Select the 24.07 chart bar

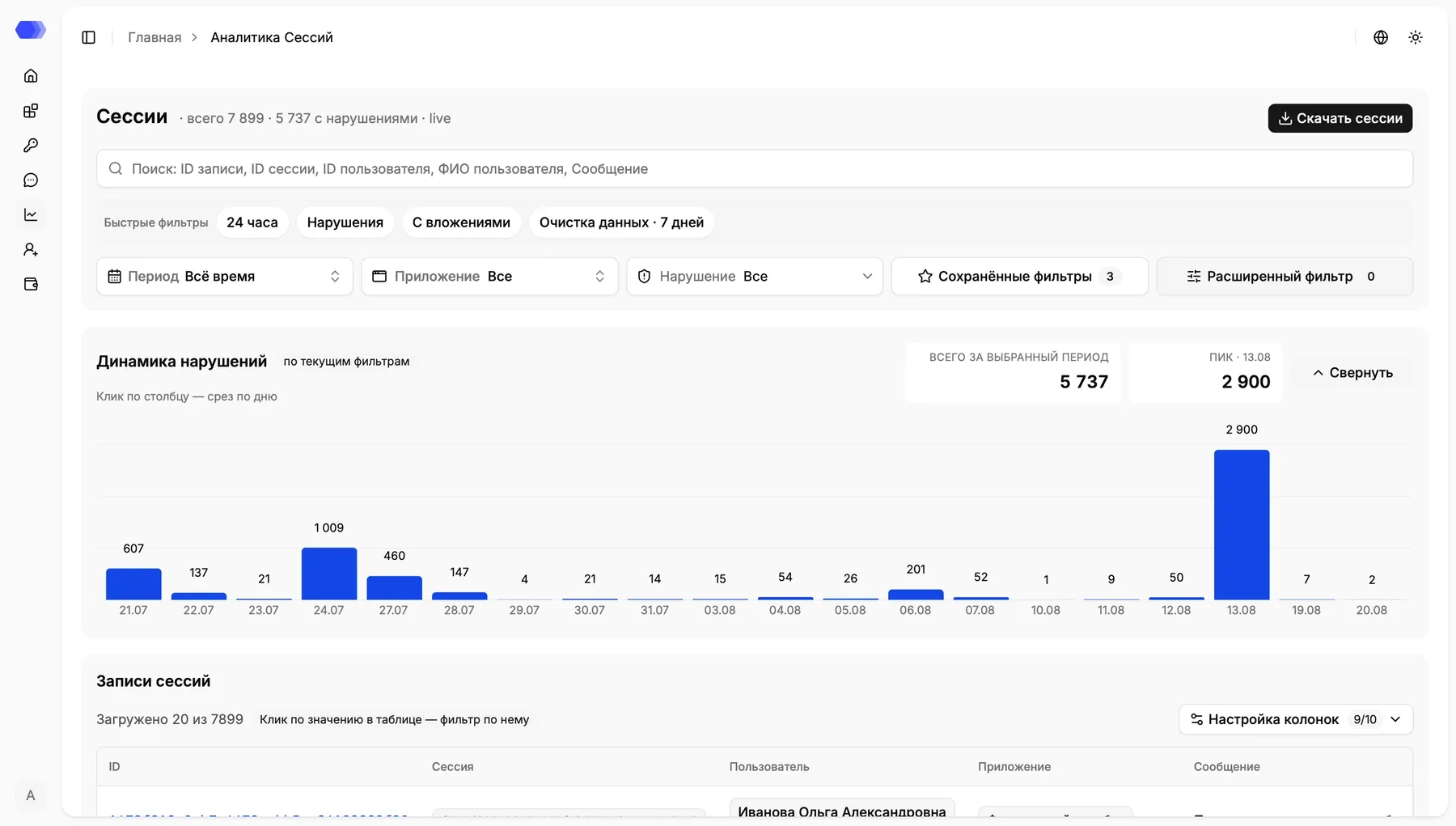pyautogui.click(x=329, y=574)
